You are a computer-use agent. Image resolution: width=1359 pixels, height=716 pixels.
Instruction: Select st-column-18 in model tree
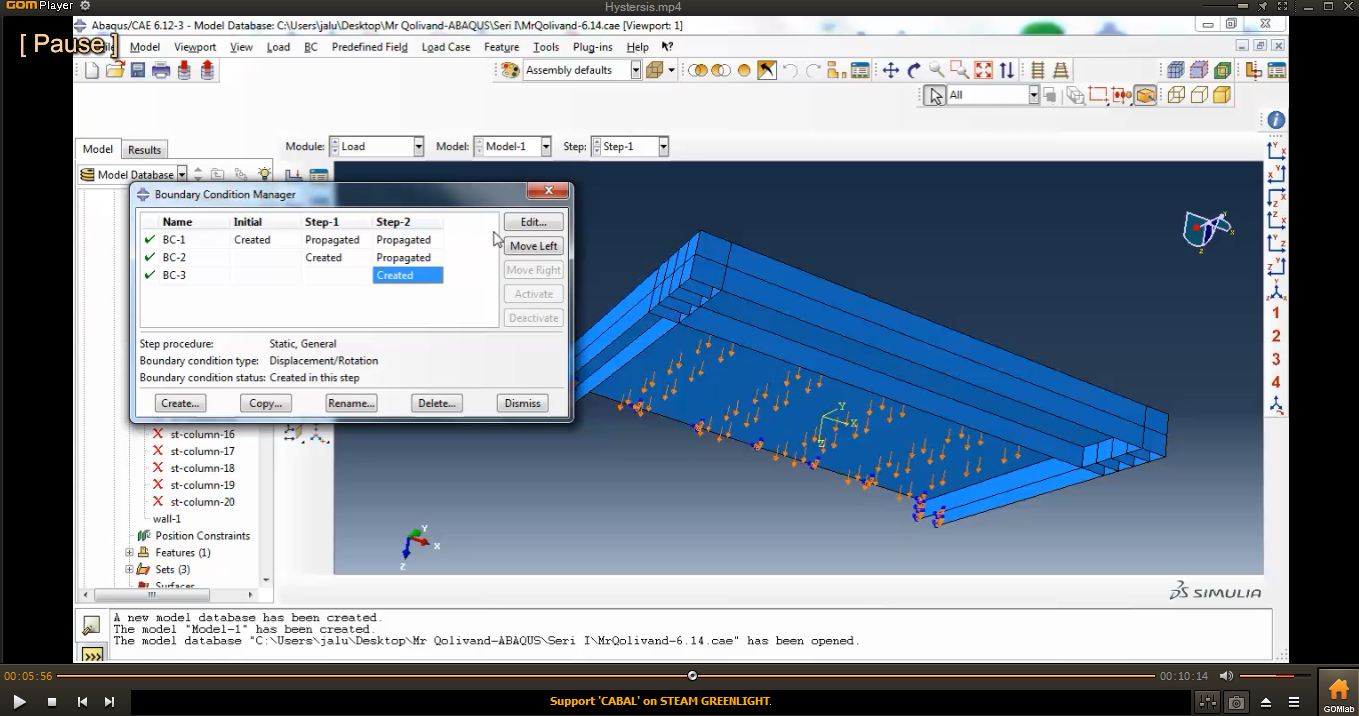click(202, 468)
